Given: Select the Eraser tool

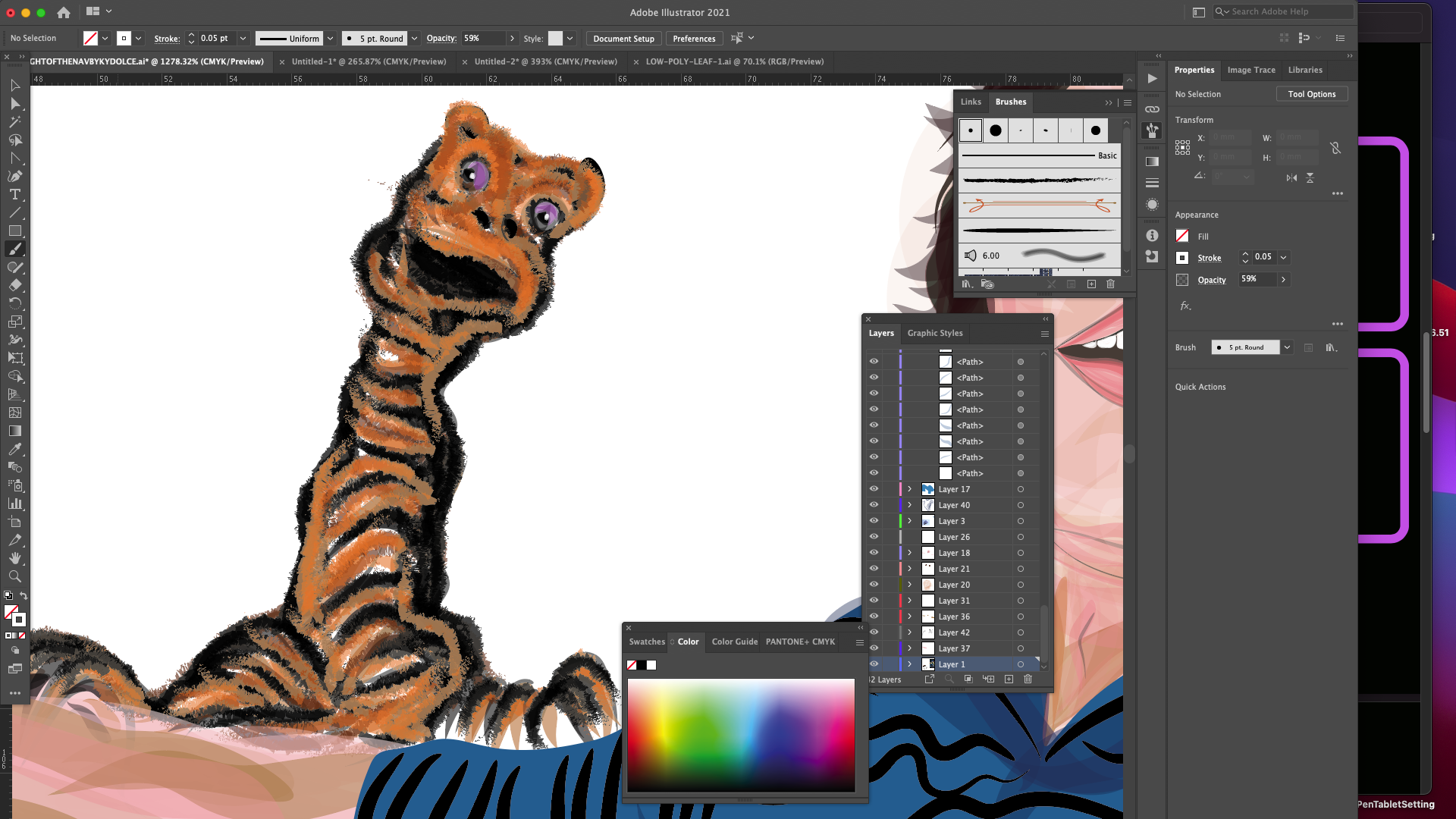Looking at the screenshot, I should tap(14, 285).
